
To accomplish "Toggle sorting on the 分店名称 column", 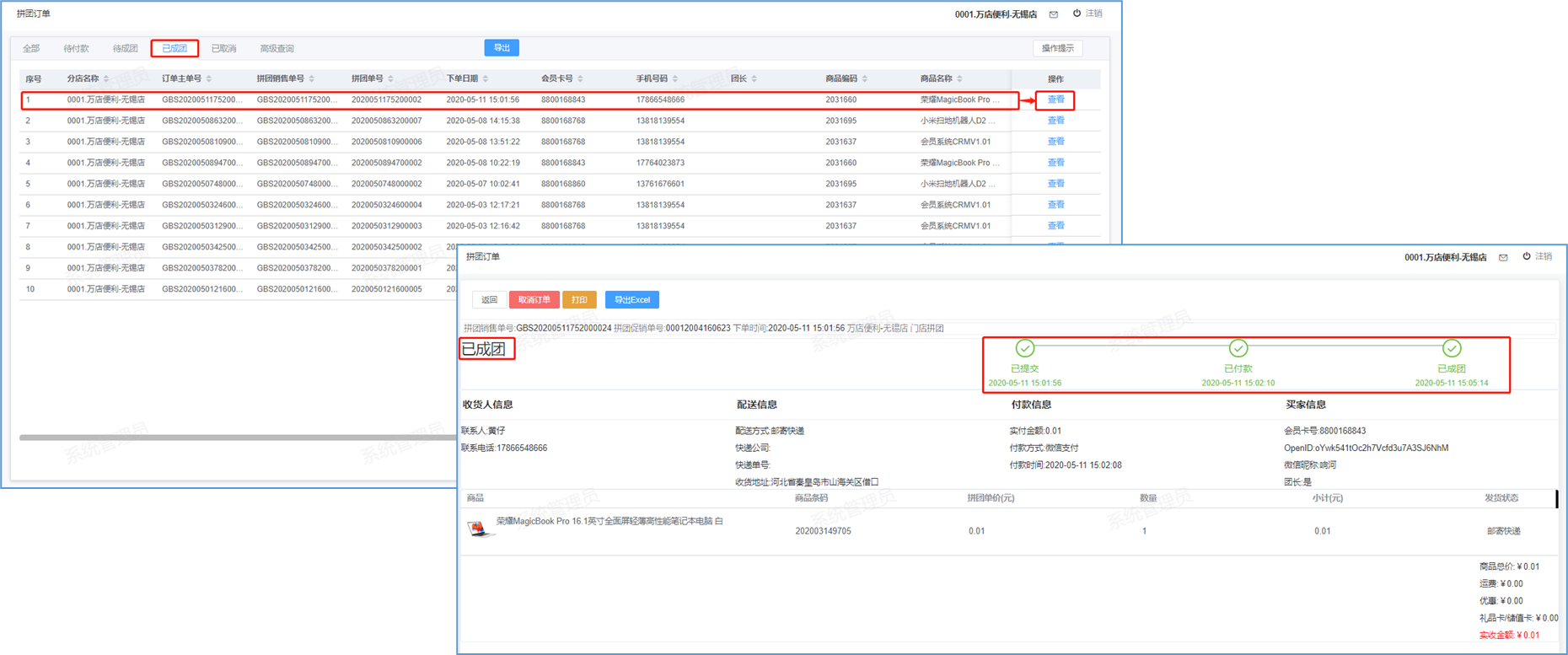I will (x=106, y=79).
